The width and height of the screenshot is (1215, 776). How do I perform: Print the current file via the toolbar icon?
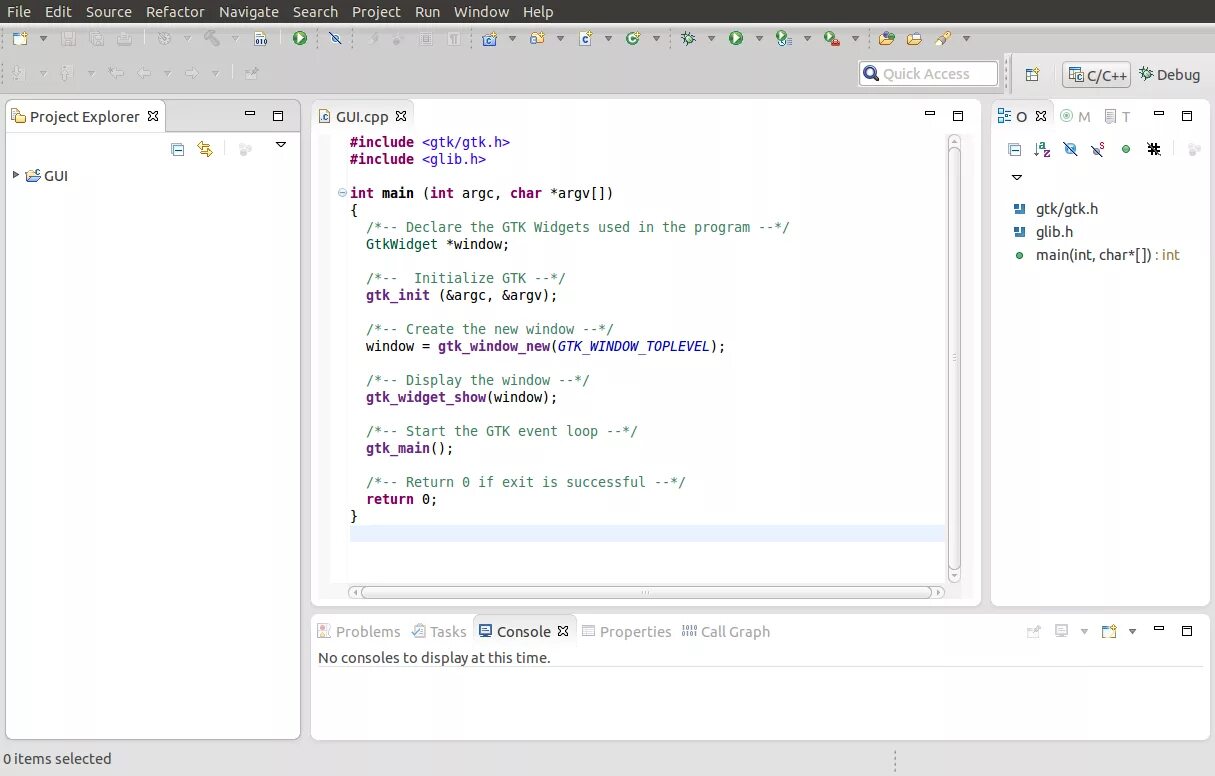pos(122,40)
